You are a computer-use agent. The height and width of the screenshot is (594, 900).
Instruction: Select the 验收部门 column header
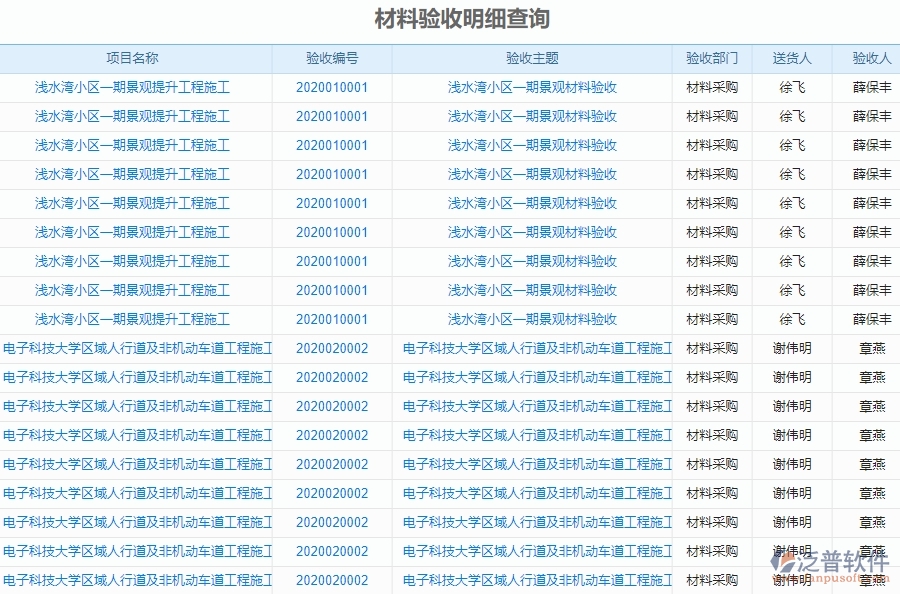[710, 59]
